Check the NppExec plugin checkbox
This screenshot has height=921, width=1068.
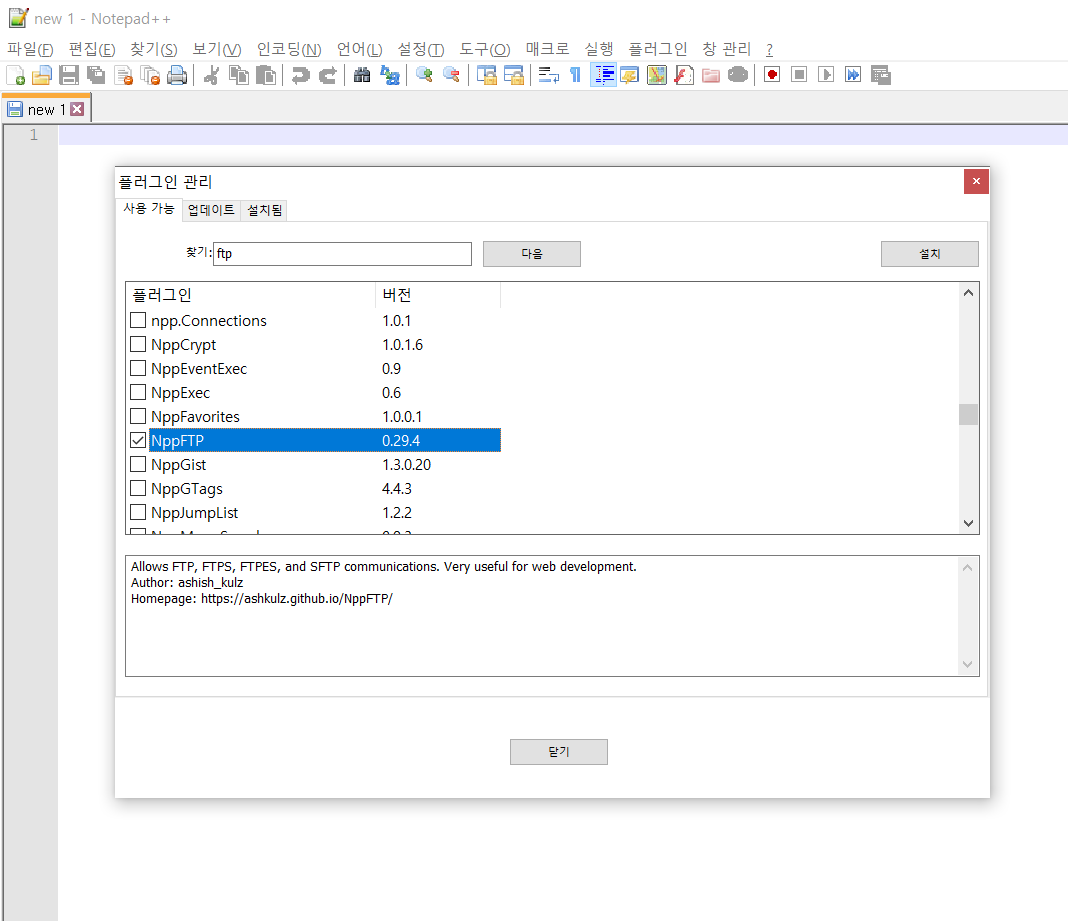point(138,392)
